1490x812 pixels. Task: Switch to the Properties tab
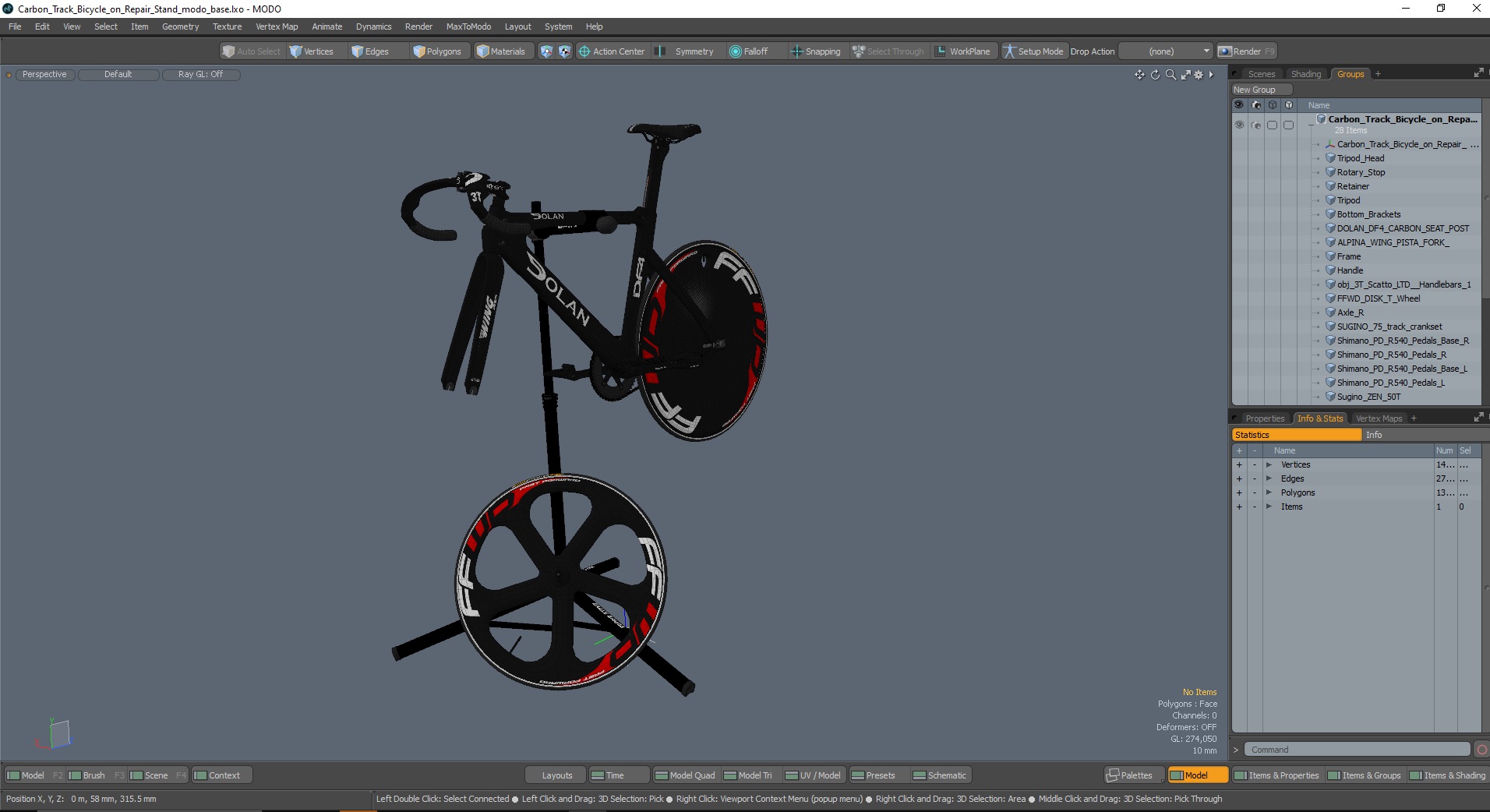point(1264,418)
